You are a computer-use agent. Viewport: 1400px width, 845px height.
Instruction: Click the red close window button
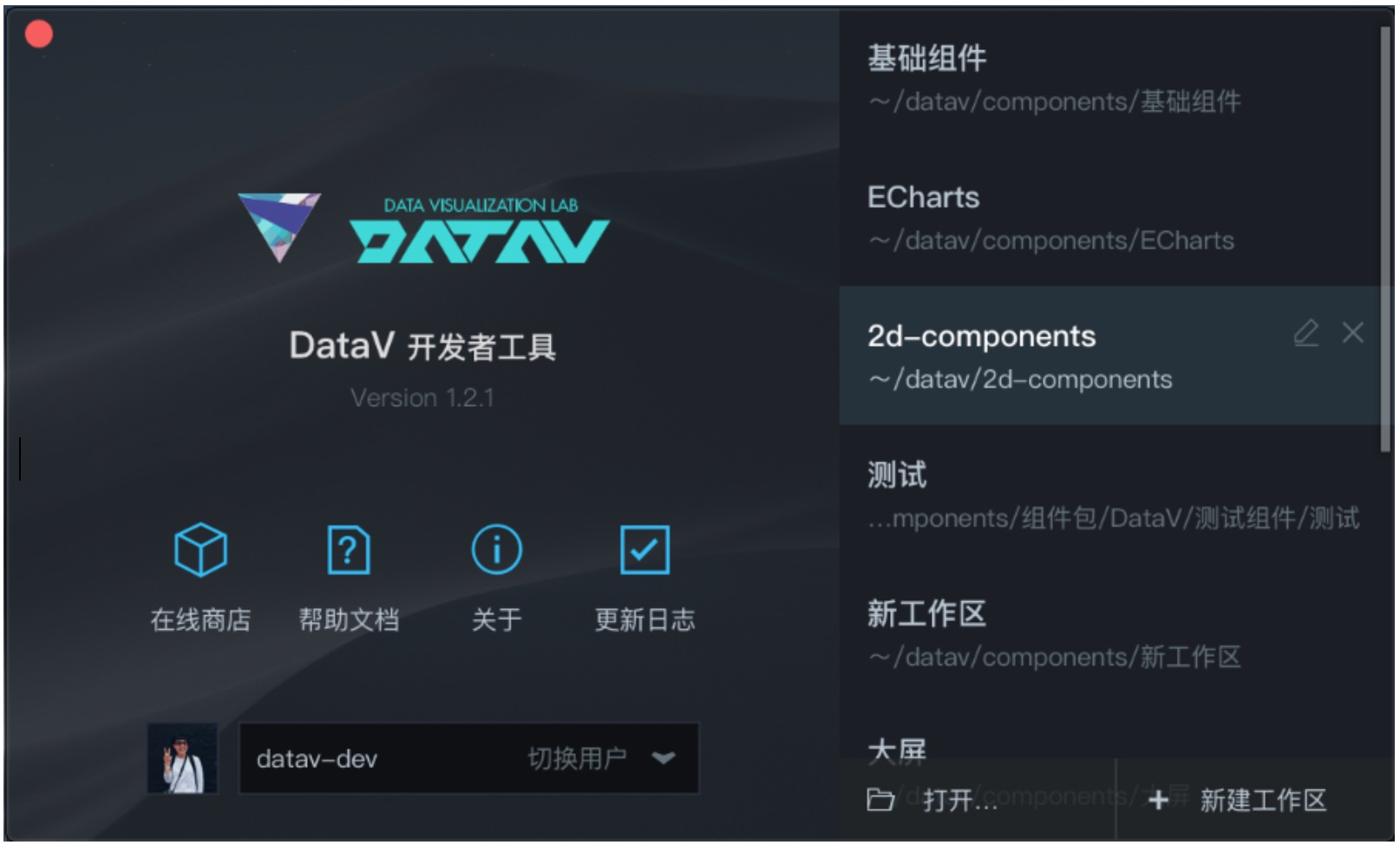coord(39,34)
